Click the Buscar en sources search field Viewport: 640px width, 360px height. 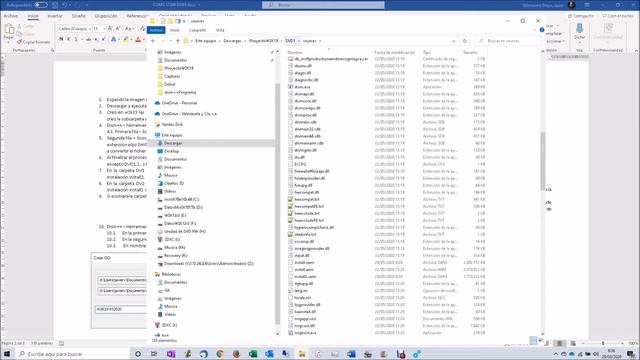(x=509, y=41)
